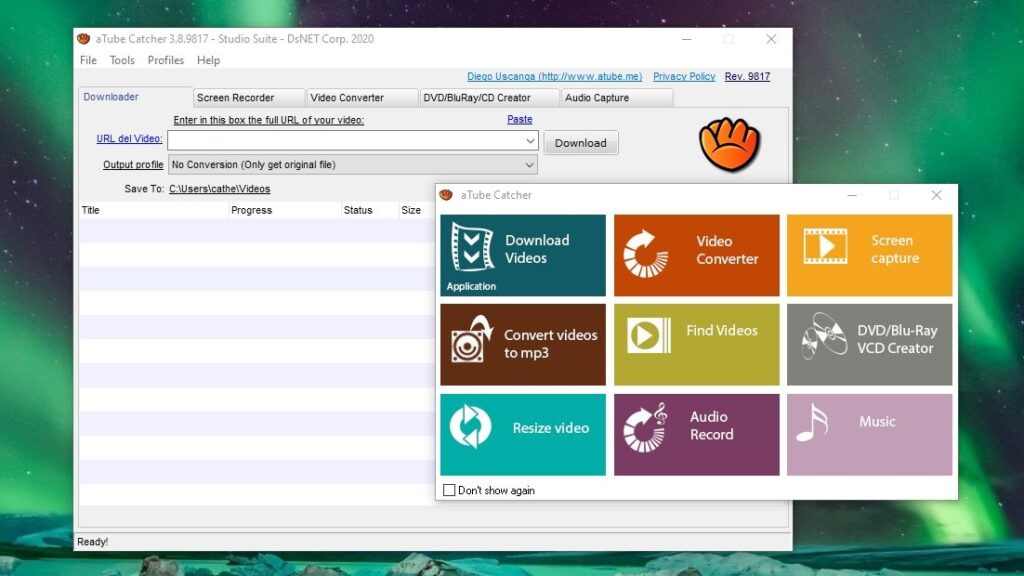
Task: Start the DVD/Blu-Ray VCD Creator
Action: [x=869, y=345]
